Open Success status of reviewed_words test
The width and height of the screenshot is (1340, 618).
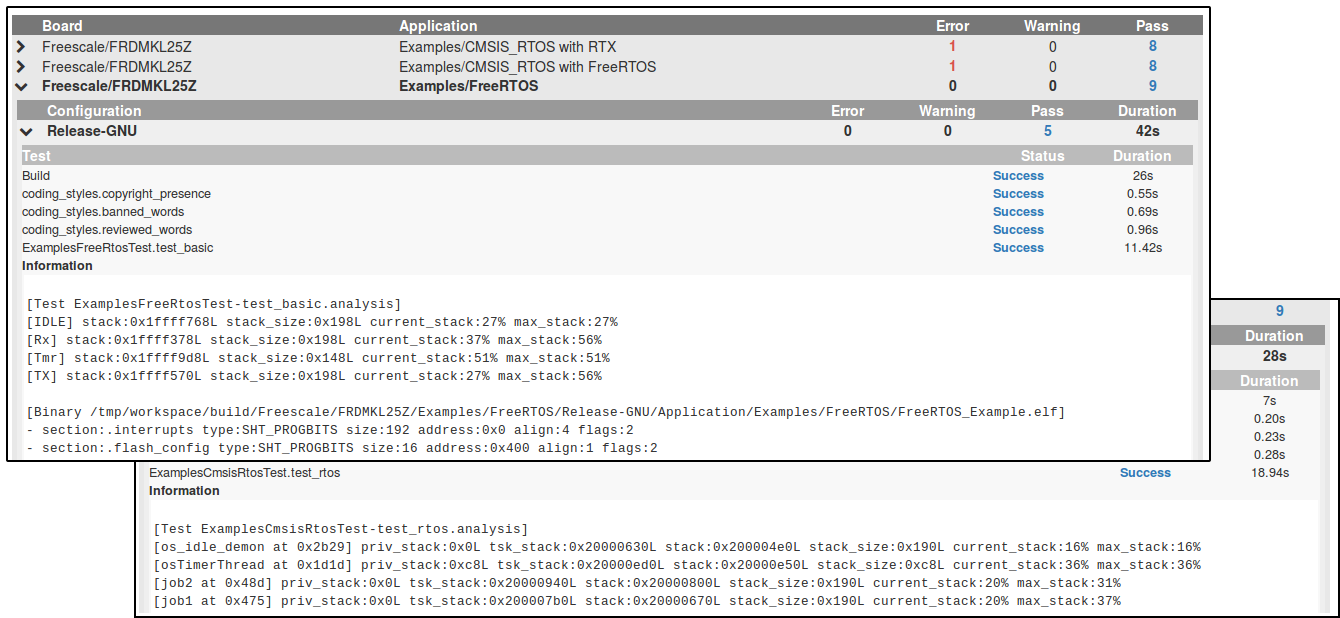[1018, 230]
